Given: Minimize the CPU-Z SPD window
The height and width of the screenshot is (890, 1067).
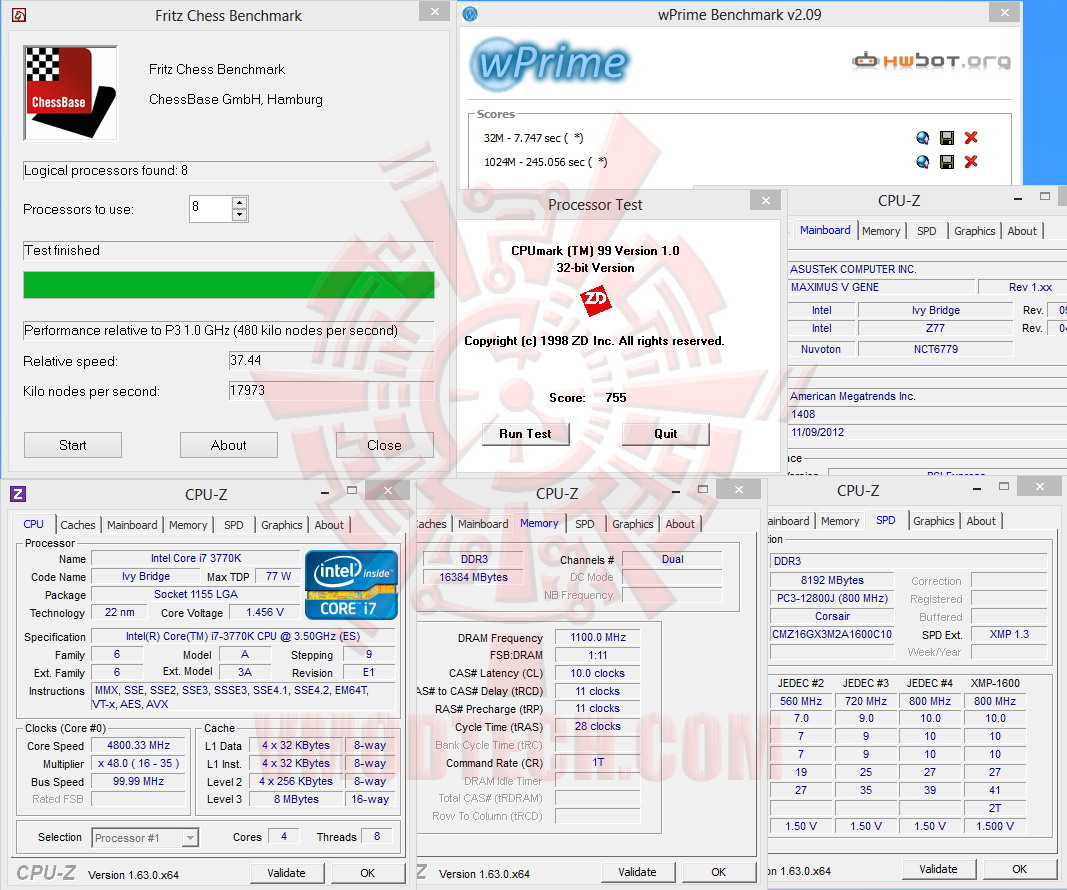Looking at the screenshot, I should coord(977,489).
